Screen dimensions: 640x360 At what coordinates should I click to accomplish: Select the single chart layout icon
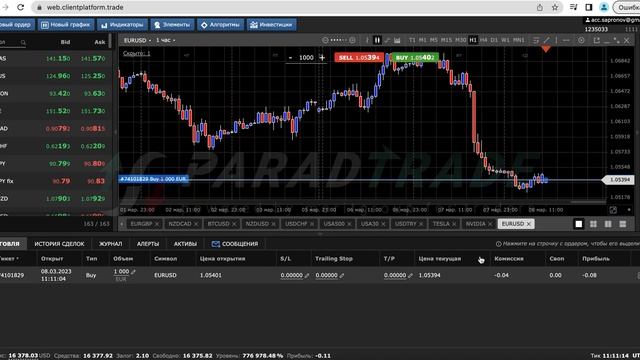tap(579, 224)
